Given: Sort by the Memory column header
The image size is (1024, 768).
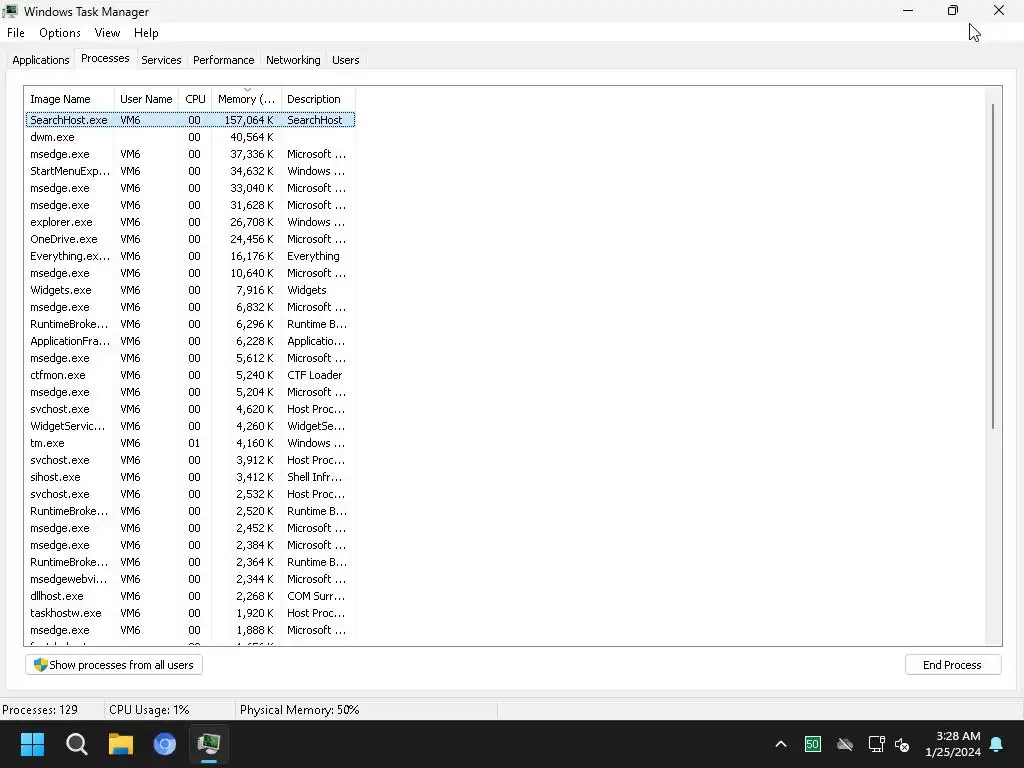Looking at the screenshot, I should (x=246, y=99).
